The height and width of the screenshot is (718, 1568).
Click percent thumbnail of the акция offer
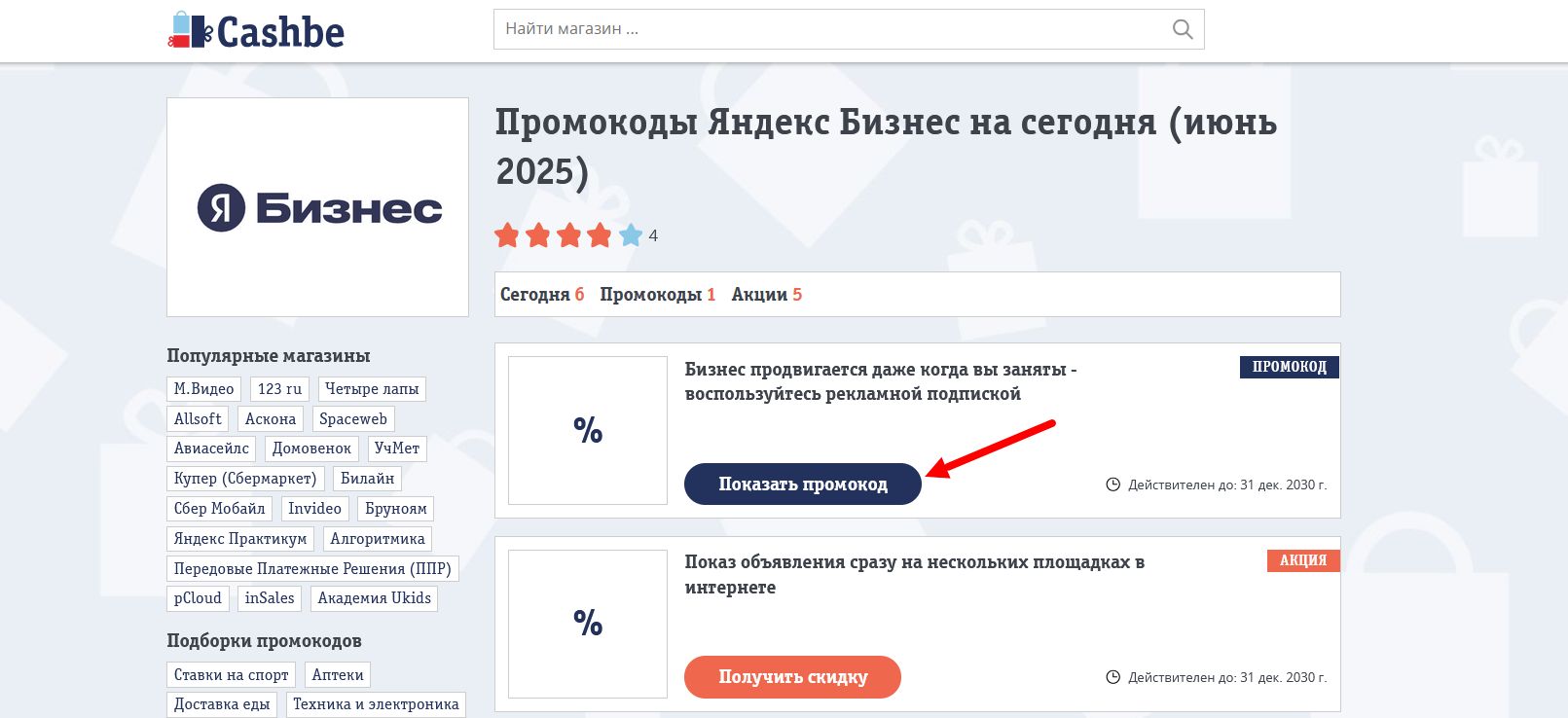[588, 624]
